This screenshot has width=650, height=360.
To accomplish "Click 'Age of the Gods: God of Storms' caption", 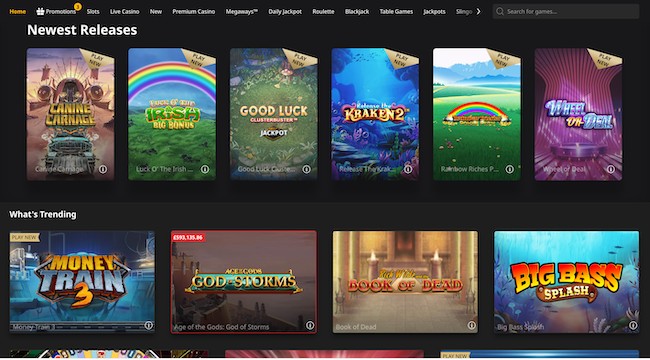I will pos(221,327).
